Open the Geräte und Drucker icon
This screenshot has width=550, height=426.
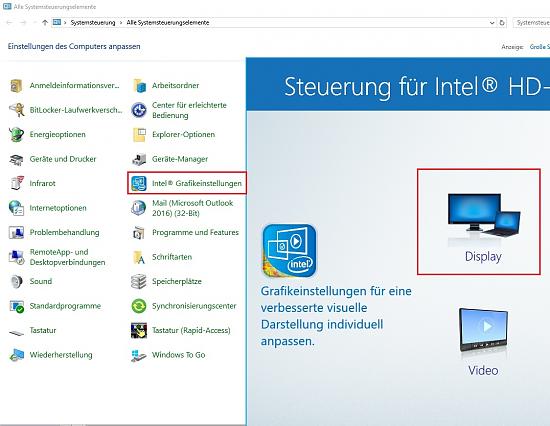click(16, 159)
